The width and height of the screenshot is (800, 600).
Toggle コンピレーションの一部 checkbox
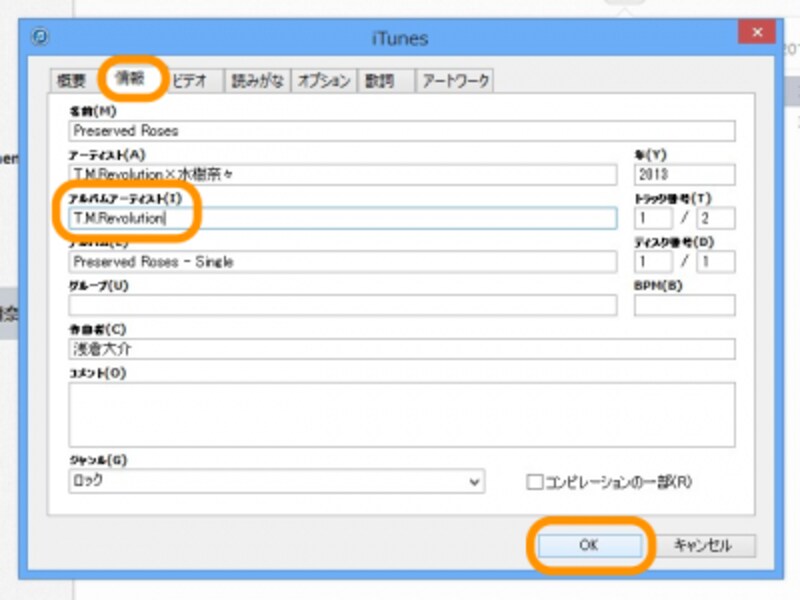tap(534, 482)
